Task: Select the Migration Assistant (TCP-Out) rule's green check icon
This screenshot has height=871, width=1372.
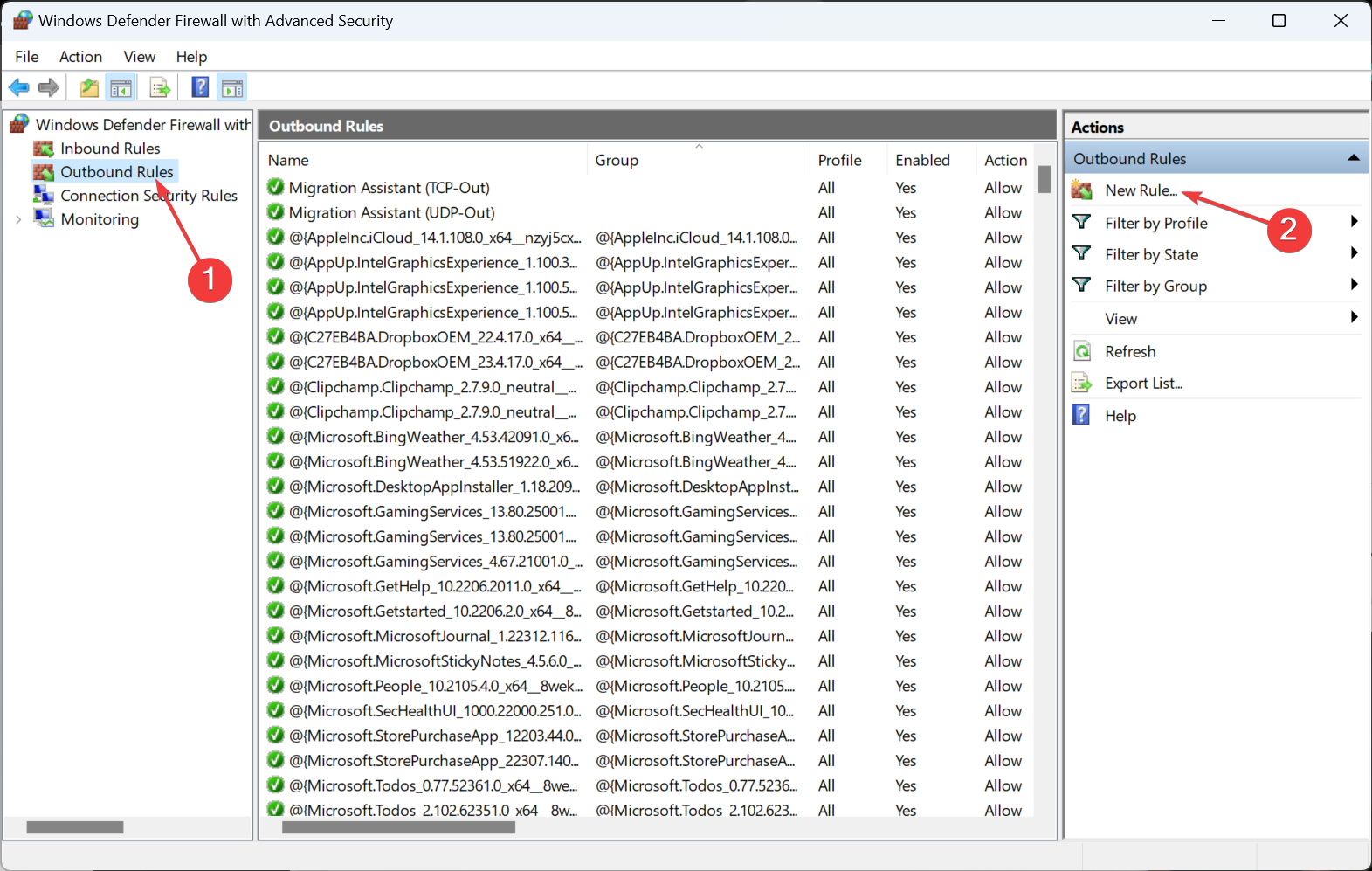Action: click(275, 187)
